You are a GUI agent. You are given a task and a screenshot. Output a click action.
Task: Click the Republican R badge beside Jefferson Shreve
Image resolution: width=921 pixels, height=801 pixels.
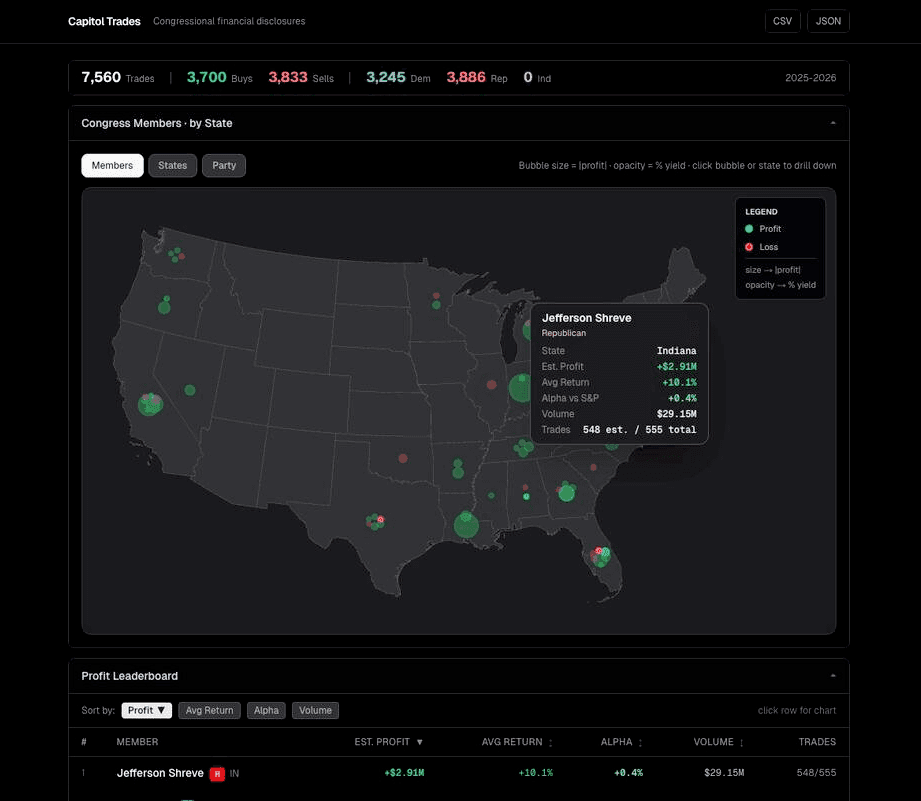[218, 773]
